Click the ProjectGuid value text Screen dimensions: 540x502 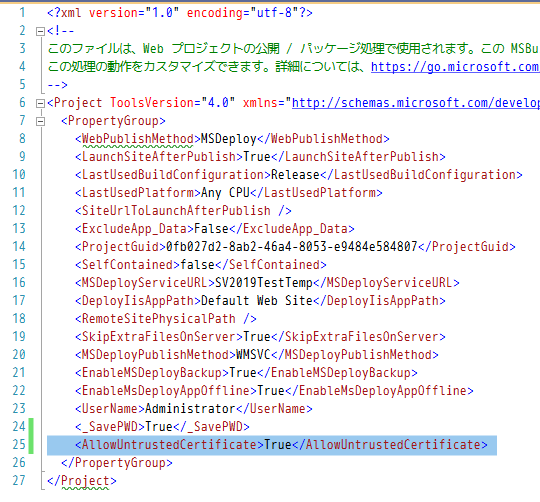[292, 247]
